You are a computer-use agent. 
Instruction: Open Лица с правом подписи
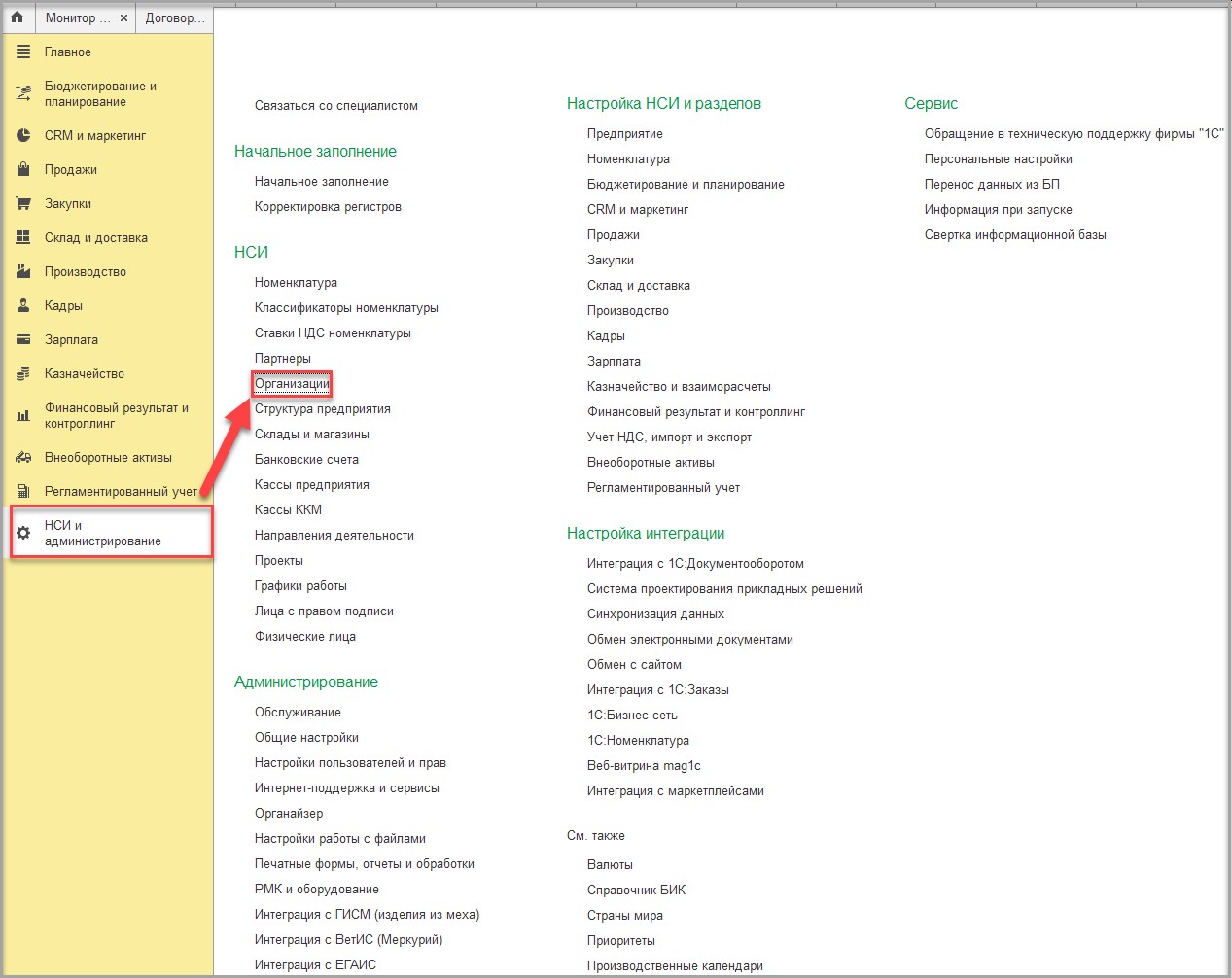324,611
